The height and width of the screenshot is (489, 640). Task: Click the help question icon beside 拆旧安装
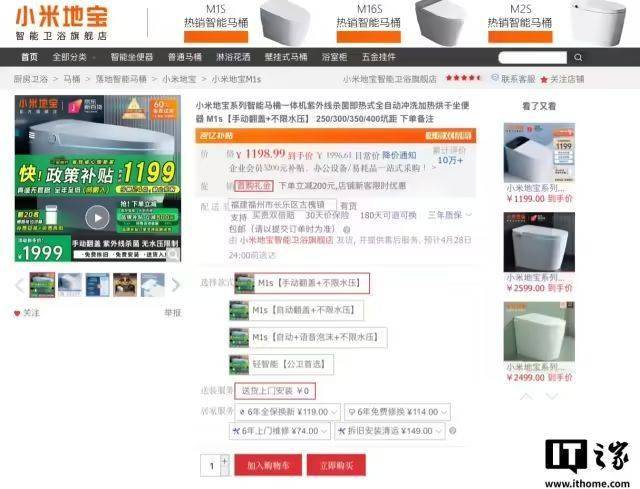[x=452, y=431]
